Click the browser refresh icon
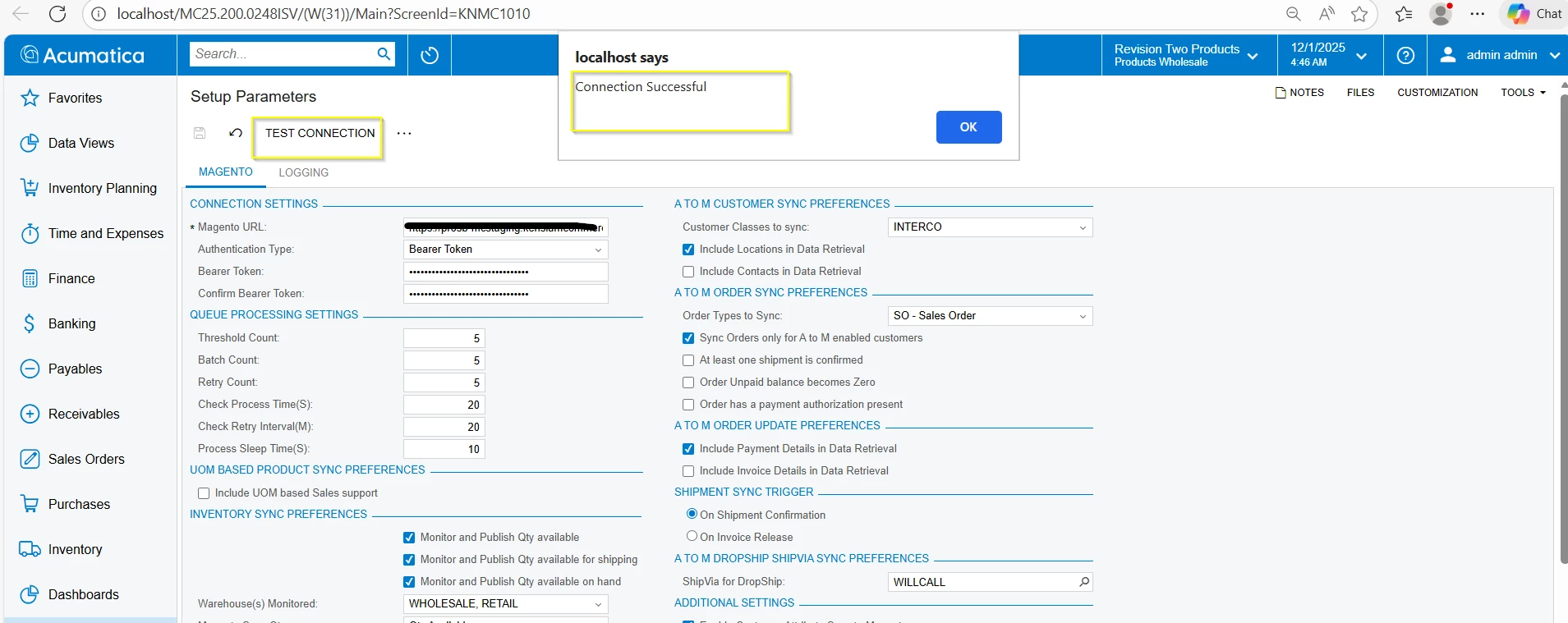This screenshot has height=623, width=1568. pyautogui.click(x=57, y=14)
